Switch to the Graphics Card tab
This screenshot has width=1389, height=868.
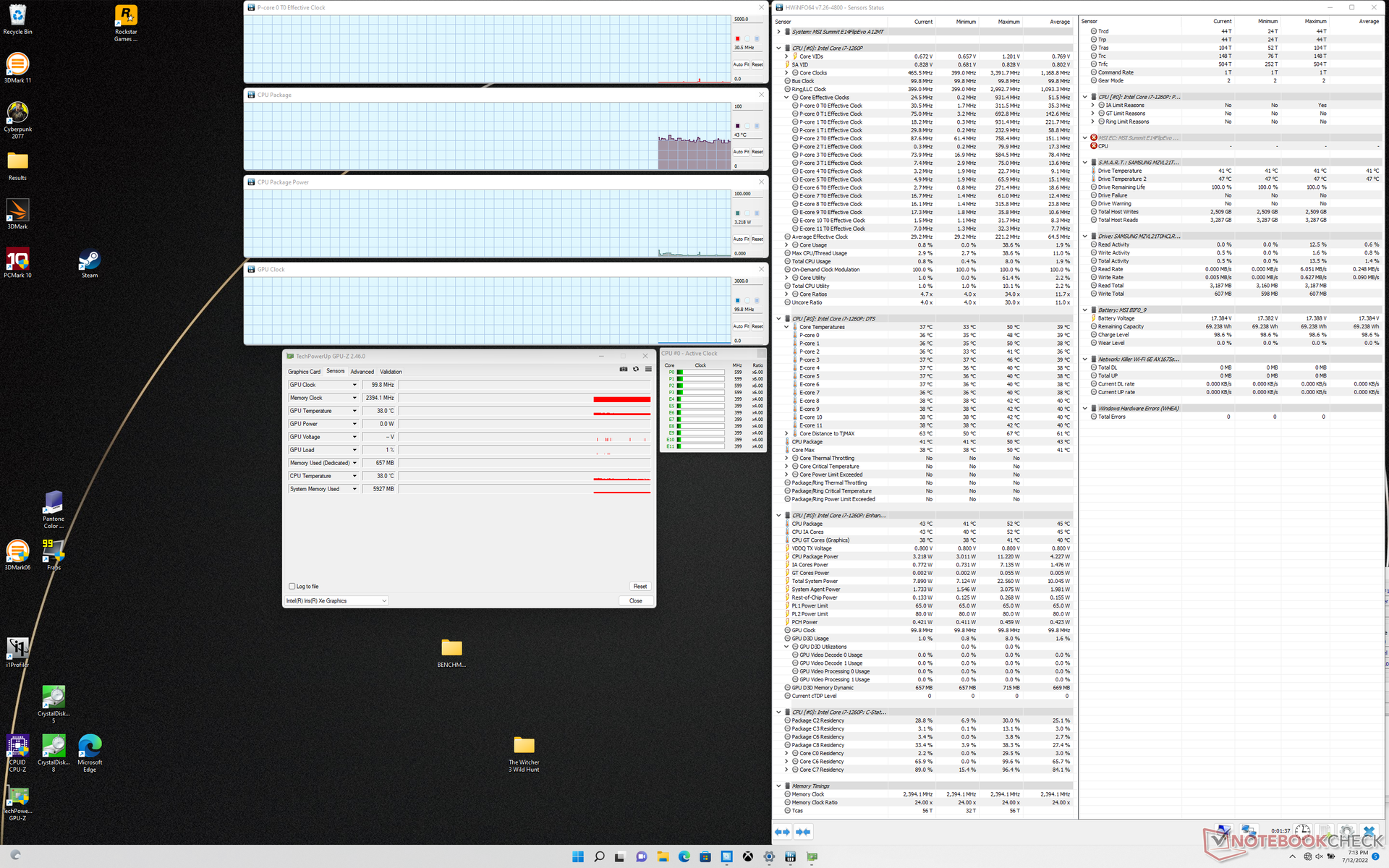tap(304, 372)
